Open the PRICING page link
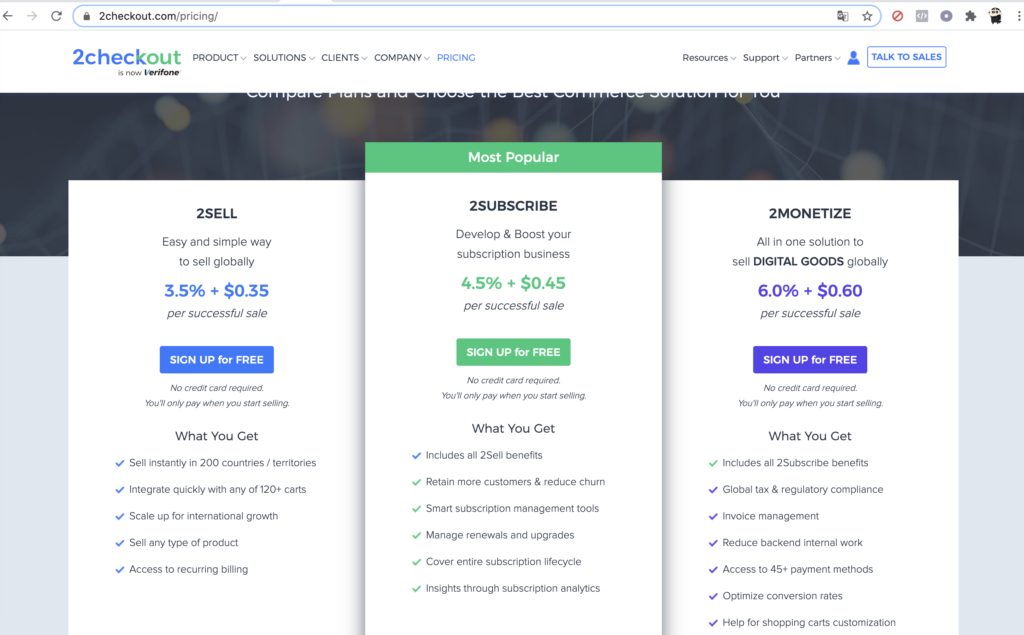 click(456, 57)
